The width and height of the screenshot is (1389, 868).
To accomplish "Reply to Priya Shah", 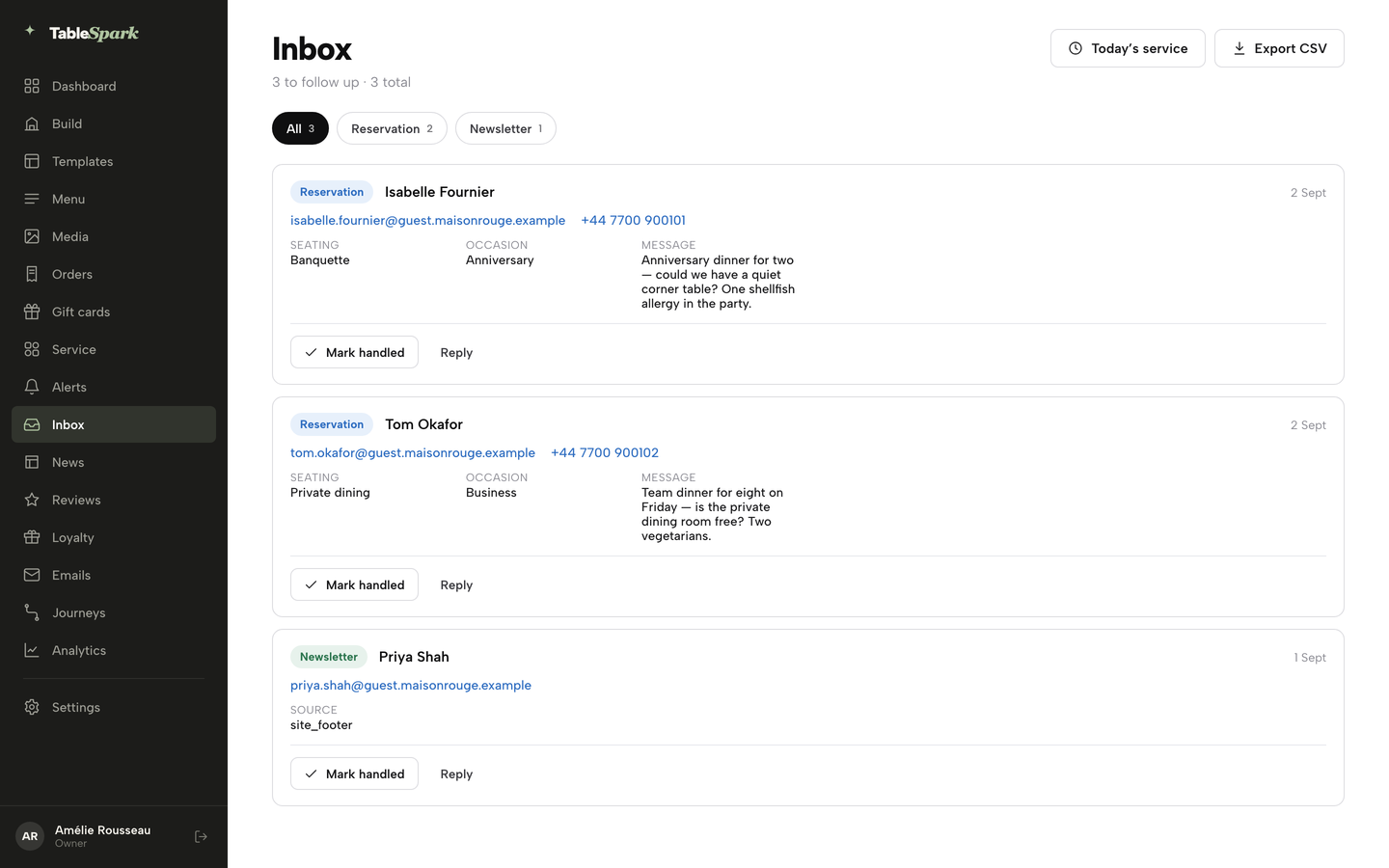I will point(456,773).
